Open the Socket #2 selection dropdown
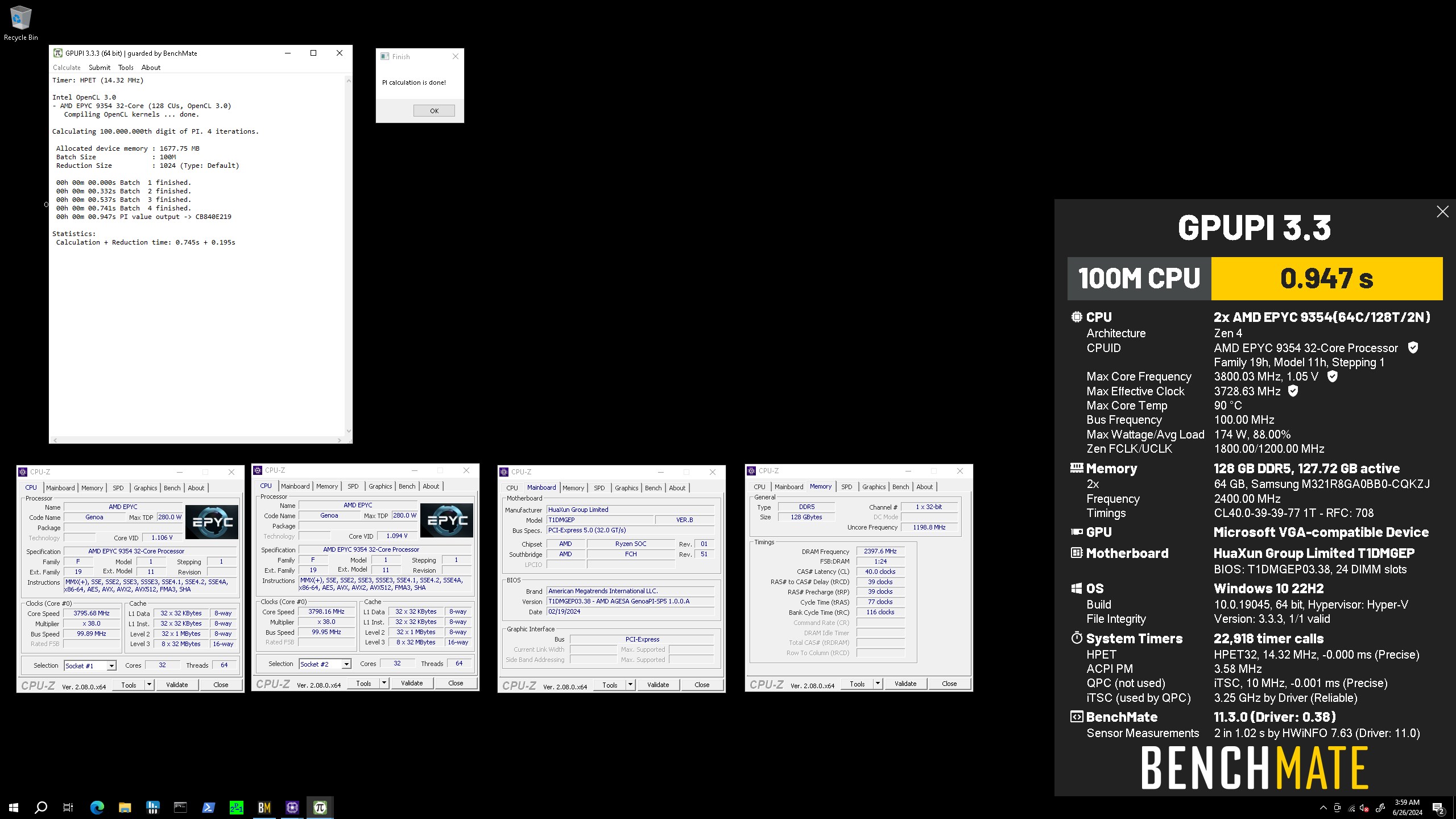The height and width of the screenshot is (819, 1456). (346, 664)
